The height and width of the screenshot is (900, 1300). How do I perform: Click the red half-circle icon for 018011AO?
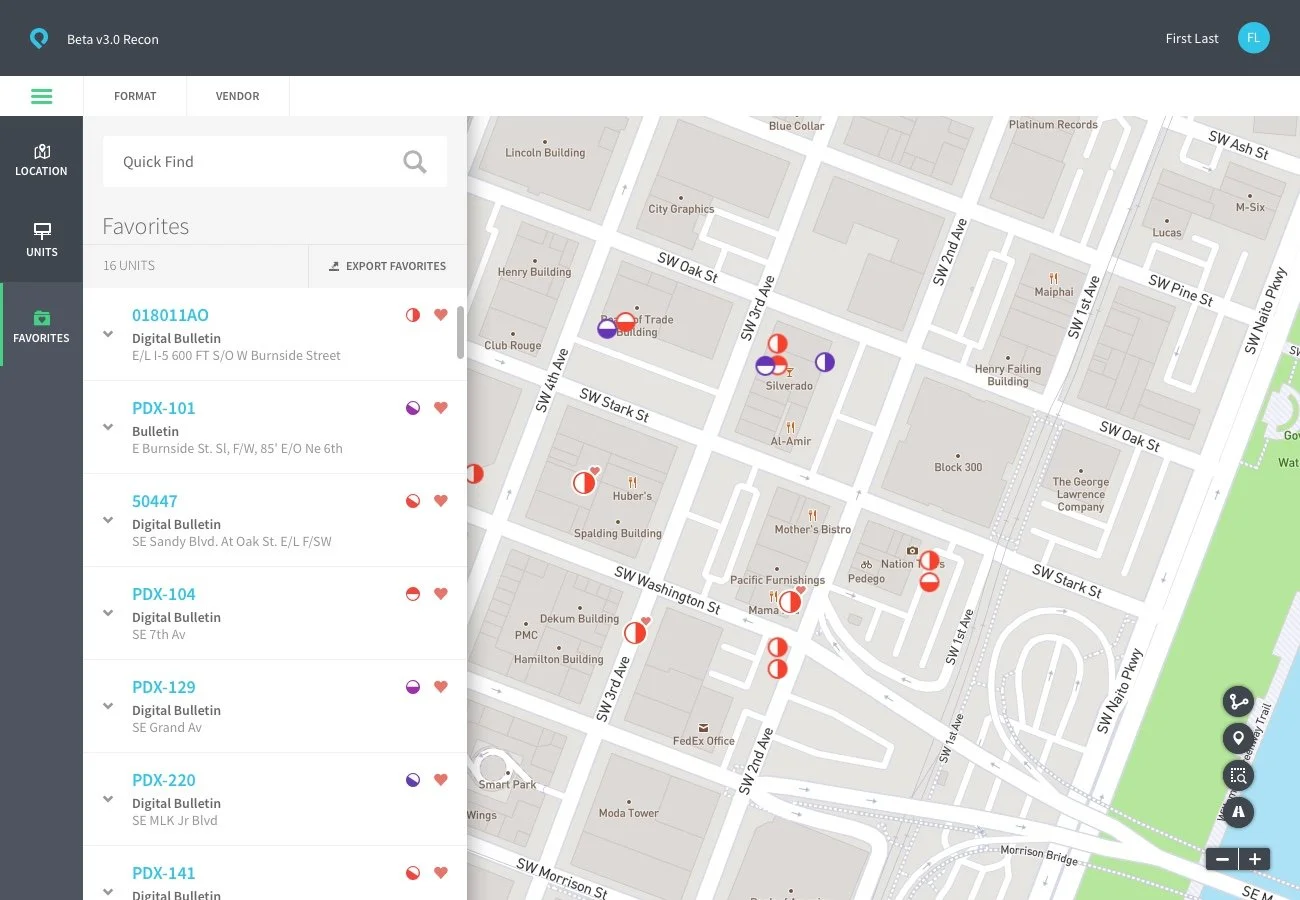tap(413, 315)
